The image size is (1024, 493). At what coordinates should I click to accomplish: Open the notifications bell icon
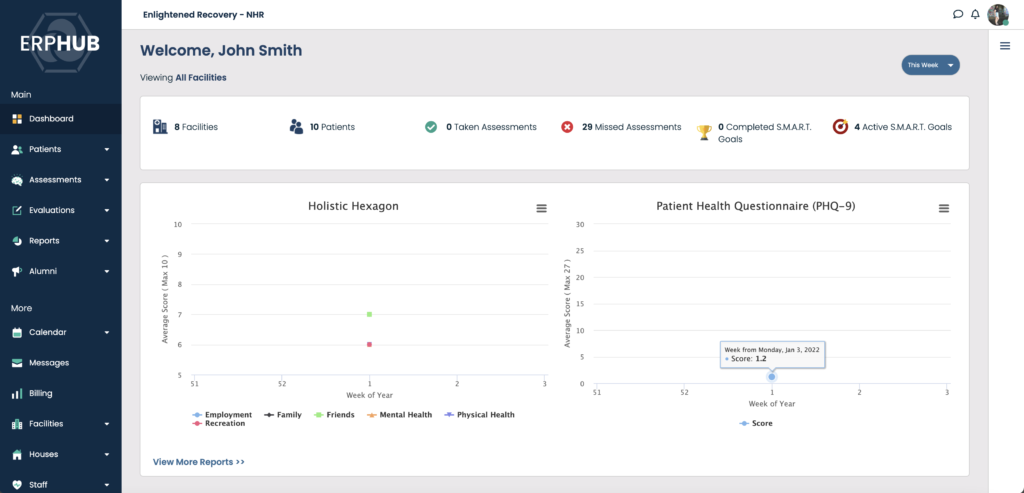(976, 14)
